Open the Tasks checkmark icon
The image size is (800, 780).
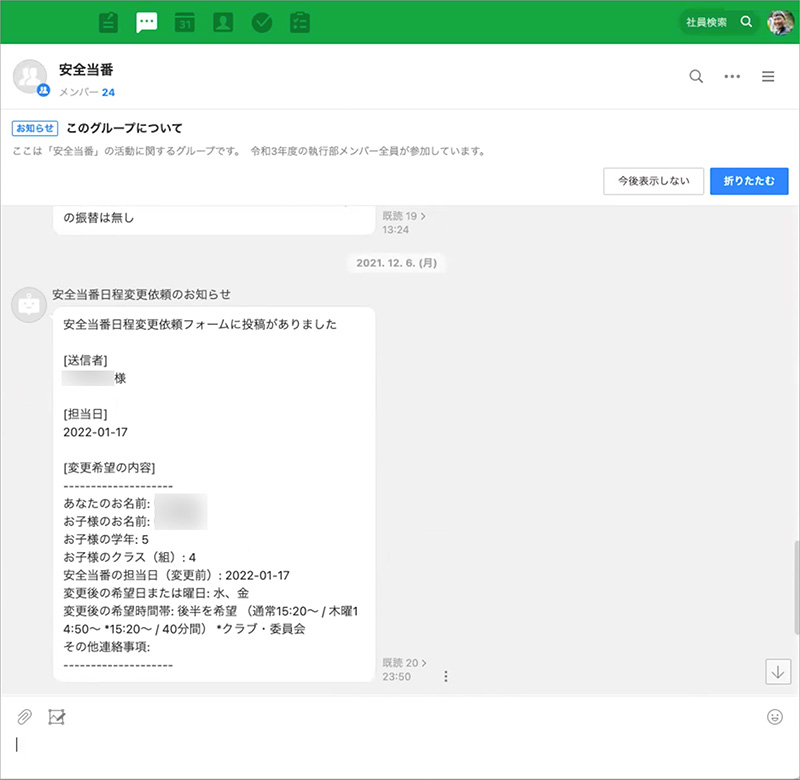pyautogui.click(x=261, y=22)
